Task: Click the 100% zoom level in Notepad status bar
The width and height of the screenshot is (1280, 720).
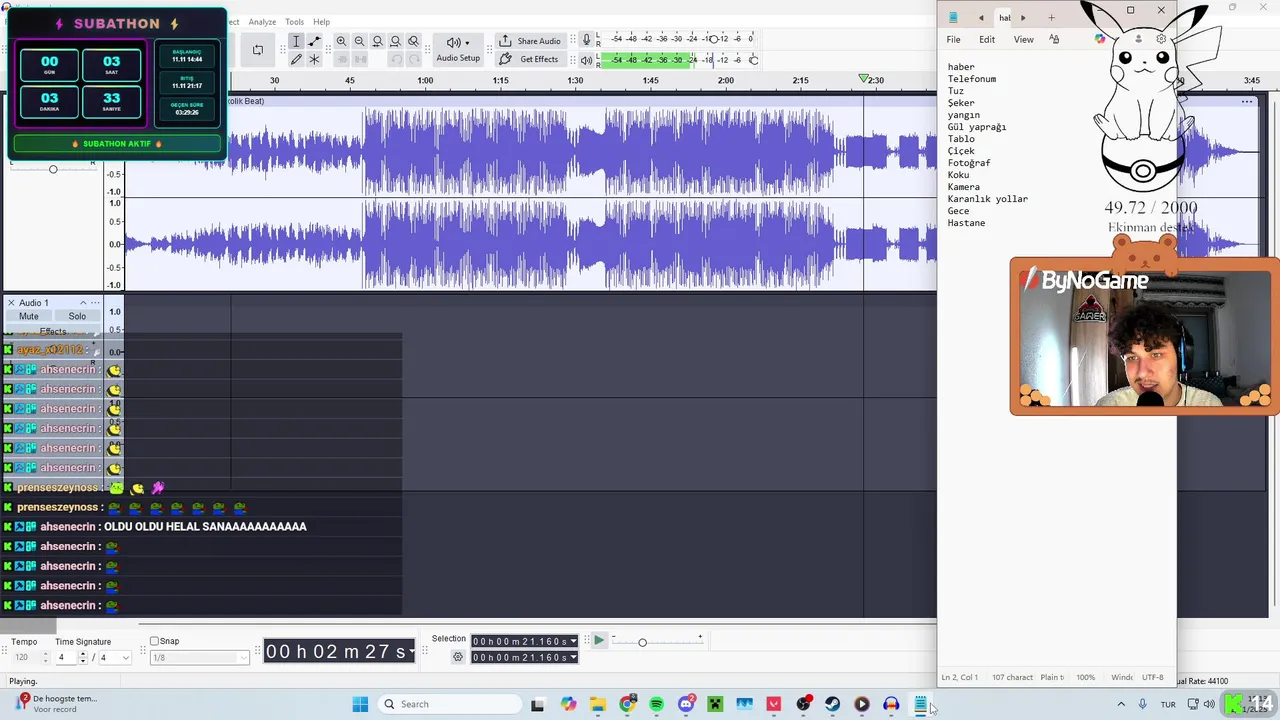Action: [1085, 677]
